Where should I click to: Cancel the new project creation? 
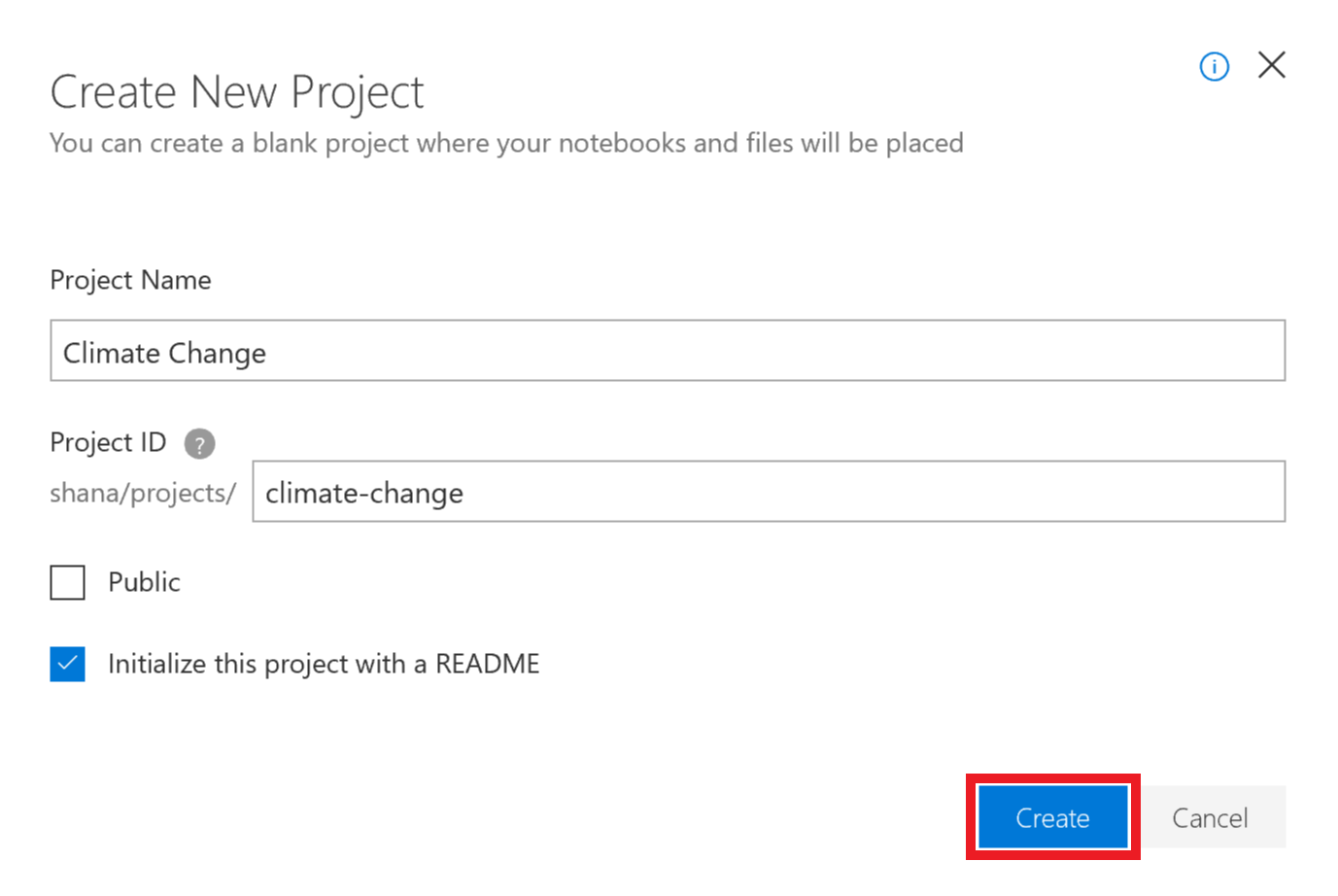pos(1210,817)
